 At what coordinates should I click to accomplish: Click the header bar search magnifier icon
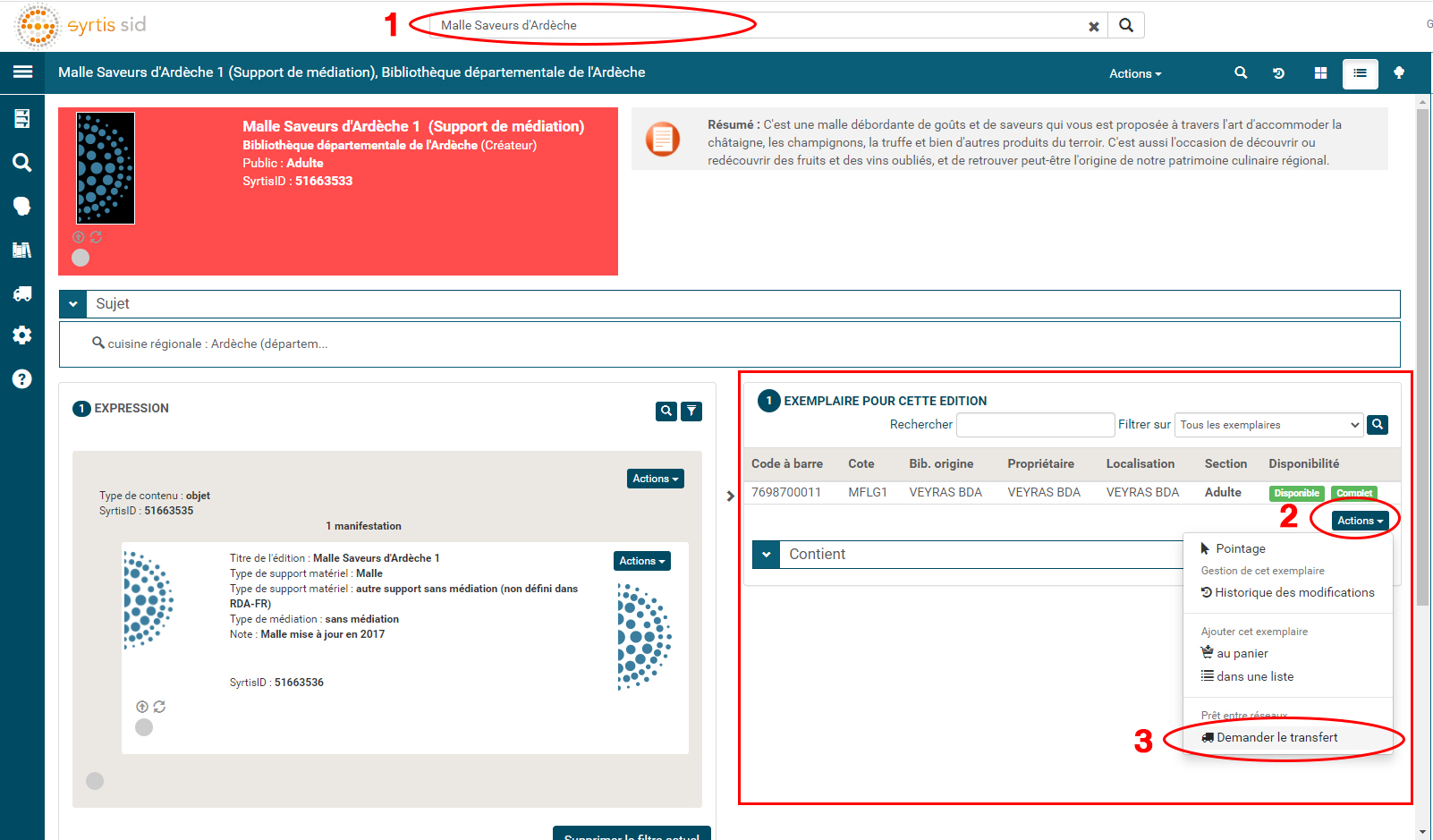(x=1241, y=73)
